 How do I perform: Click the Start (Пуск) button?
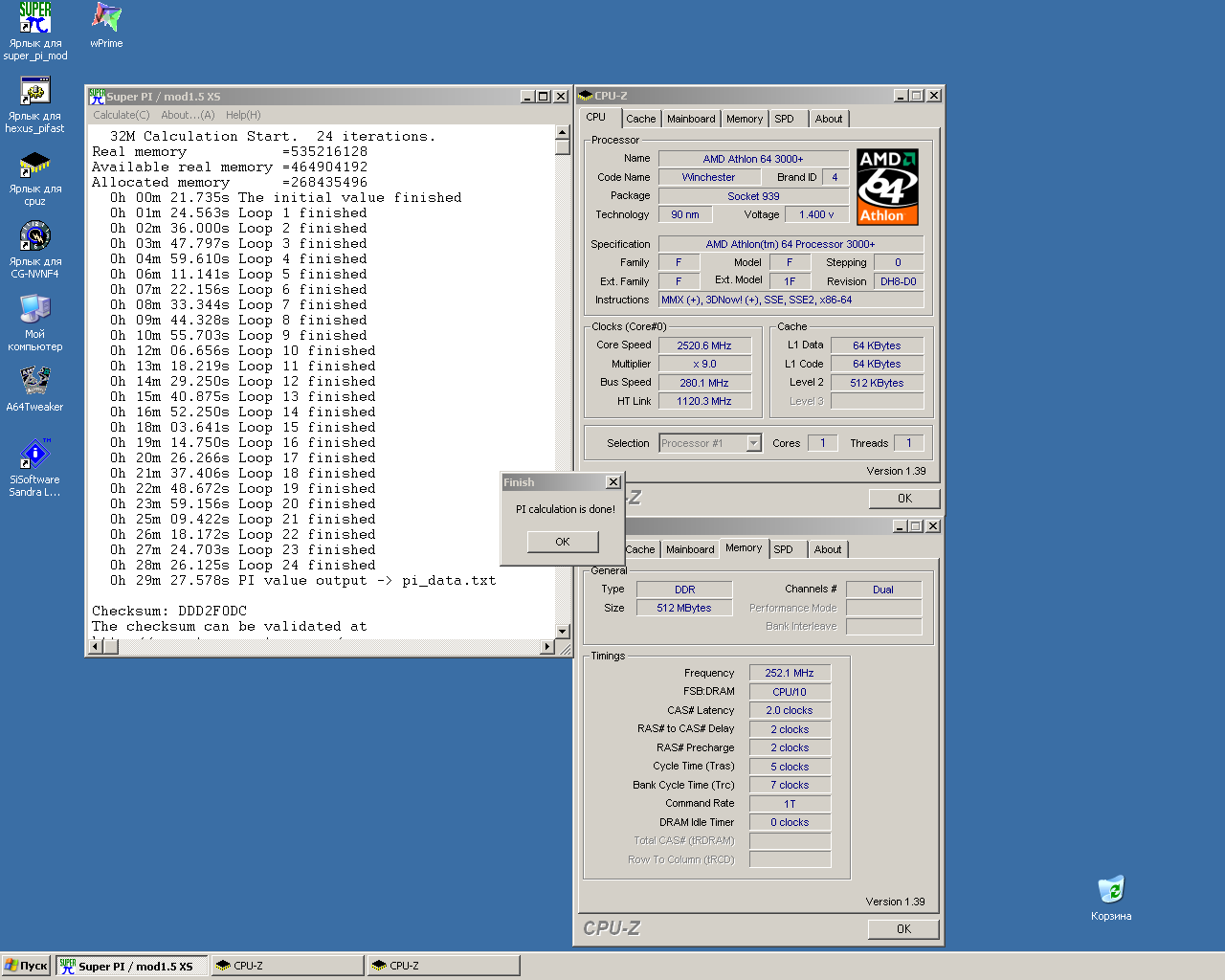click(26, 966)
